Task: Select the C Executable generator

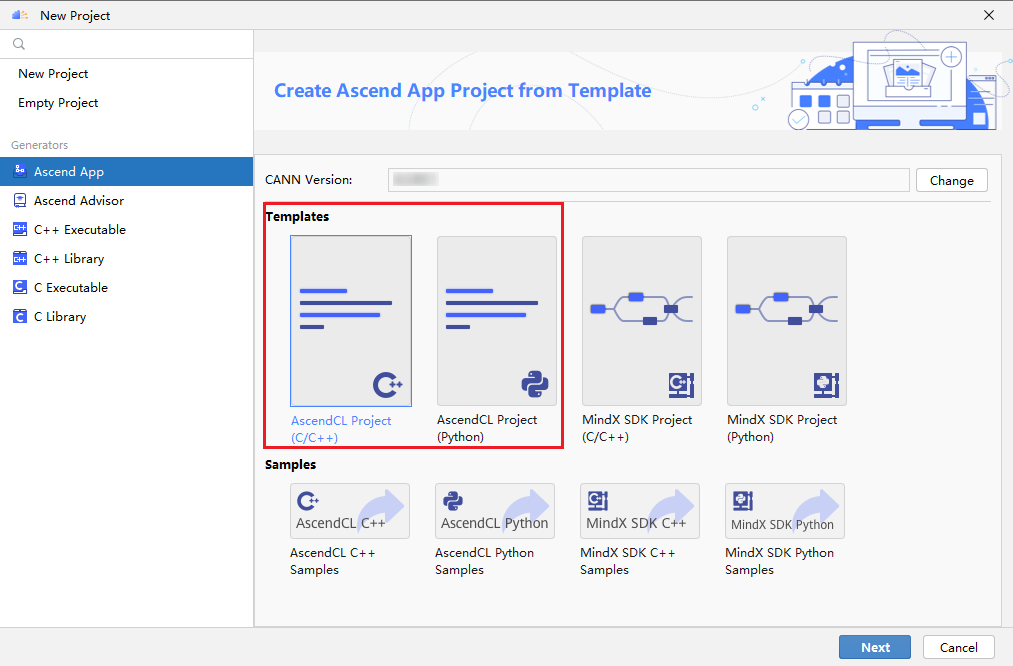Action: pyautogui.click(x=127, y=287)
